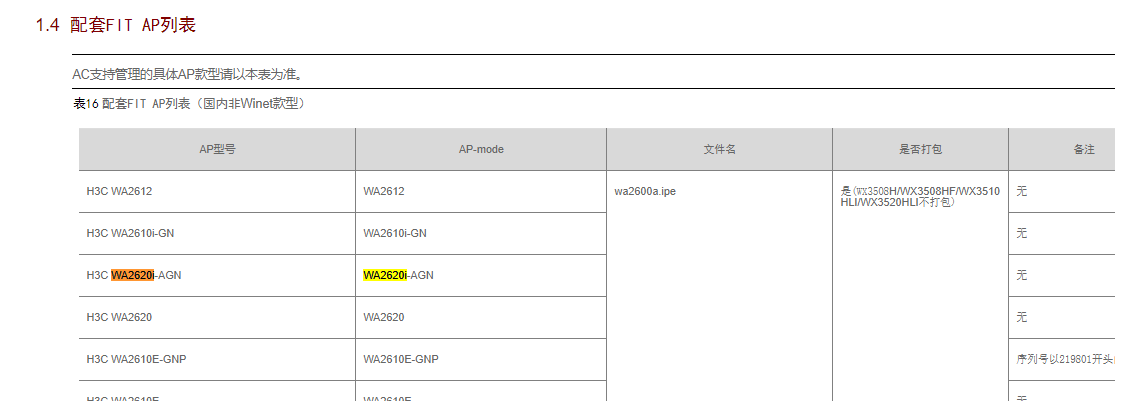This screenshot has height=401, width=1137.
Task: Select the WA2610E-GNP AP-mode cell
Action: (481, 360)
